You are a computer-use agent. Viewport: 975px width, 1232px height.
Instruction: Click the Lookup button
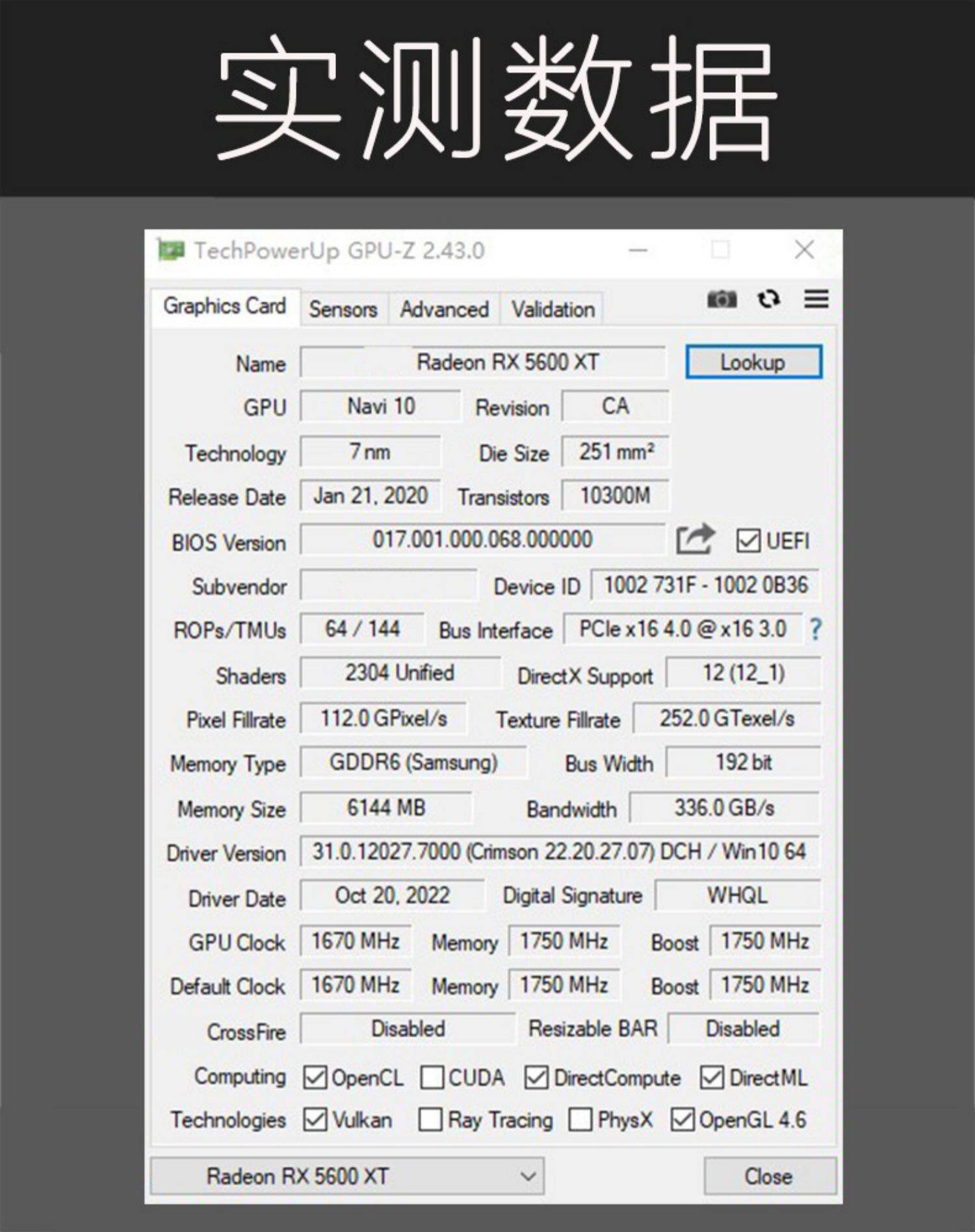(x=754, y=362)
